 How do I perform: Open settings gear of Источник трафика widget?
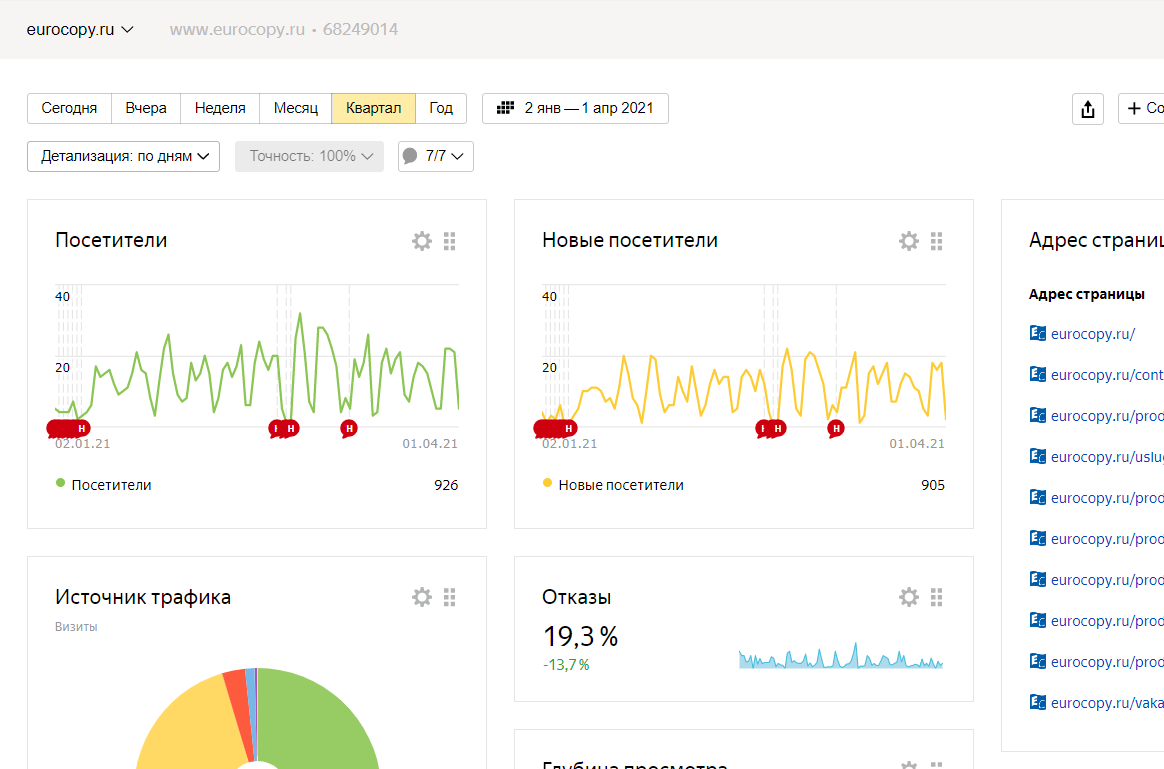(422, 597)
